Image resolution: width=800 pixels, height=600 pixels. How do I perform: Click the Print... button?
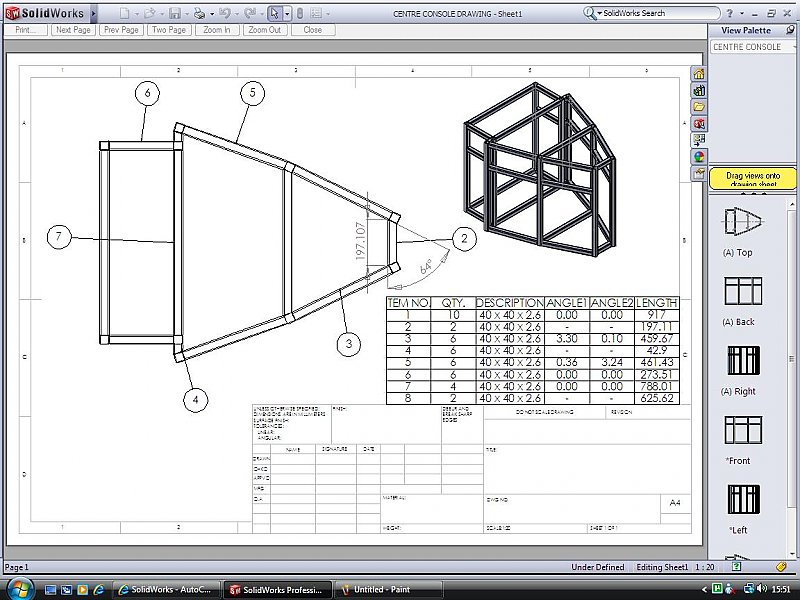point(26,30)
